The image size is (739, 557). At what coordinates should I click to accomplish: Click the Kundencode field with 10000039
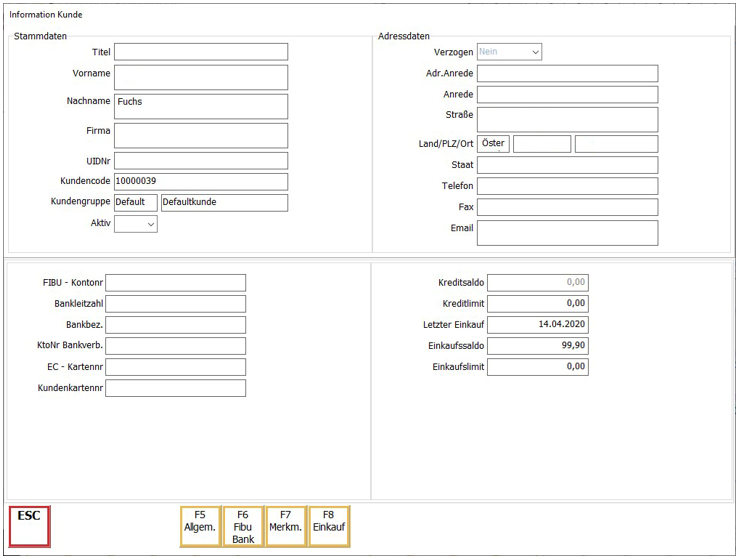[x=201, y=182]
